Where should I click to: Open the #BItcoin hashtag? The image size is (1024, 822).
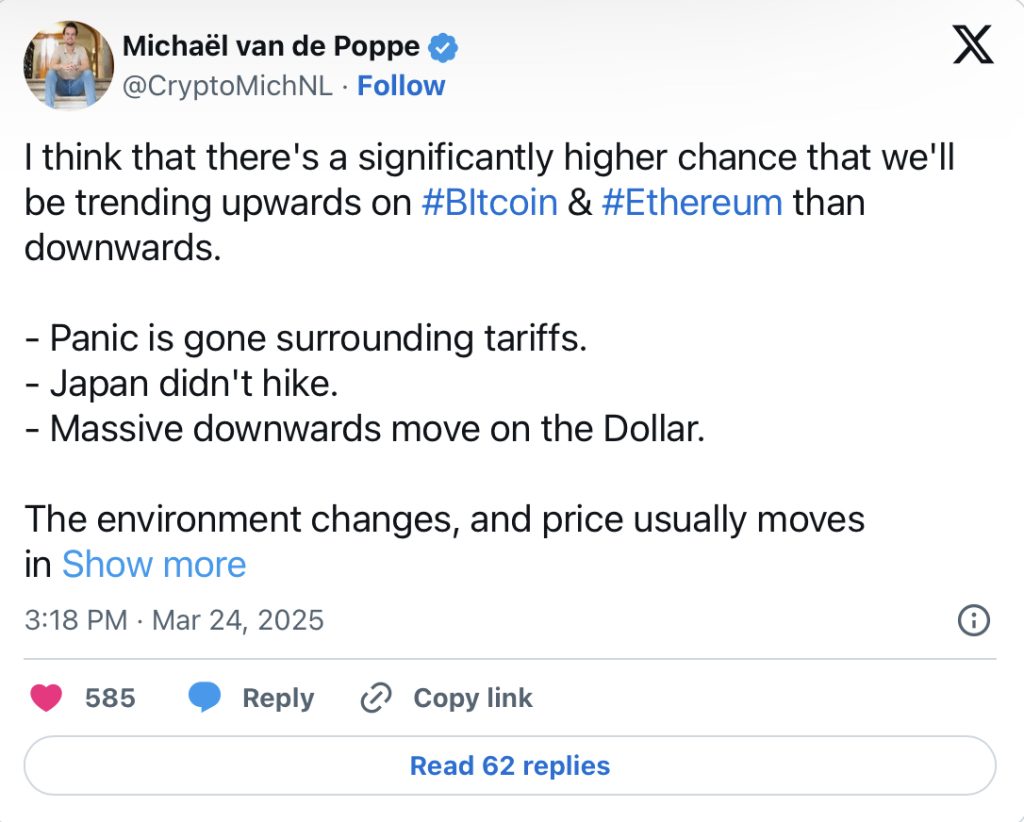490,202
